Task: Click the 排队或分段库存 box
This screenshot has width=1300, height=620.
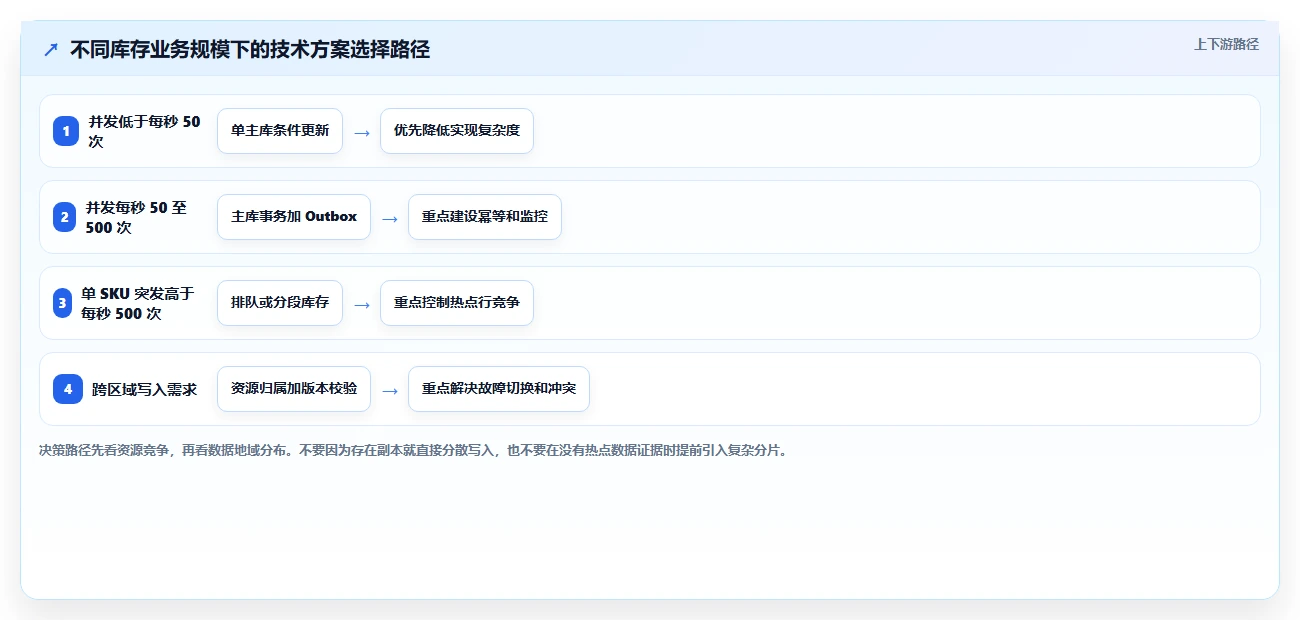Action: tap(280, 303)
